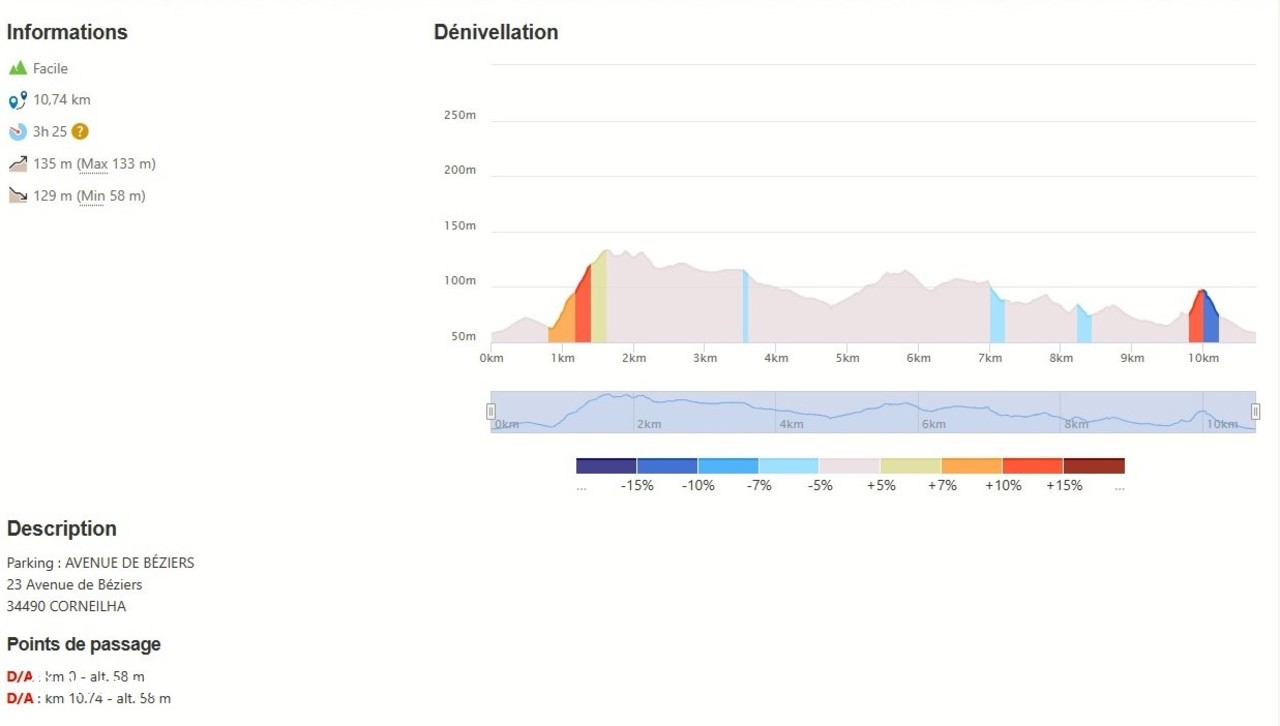Grab the left handle of elevation range selector
Image resolution: width=1280 pixels, height=726 pixels.
(x=491, y=411)
